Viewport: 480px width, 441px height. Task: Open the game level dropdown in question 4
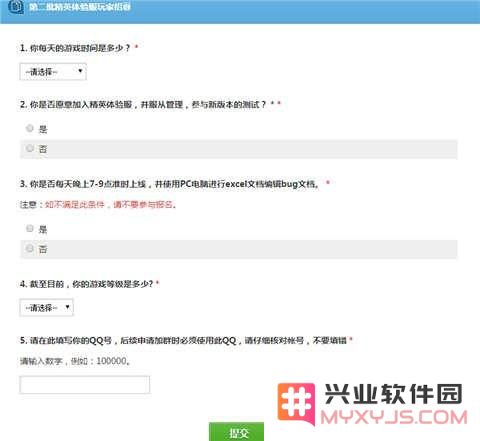46,307
